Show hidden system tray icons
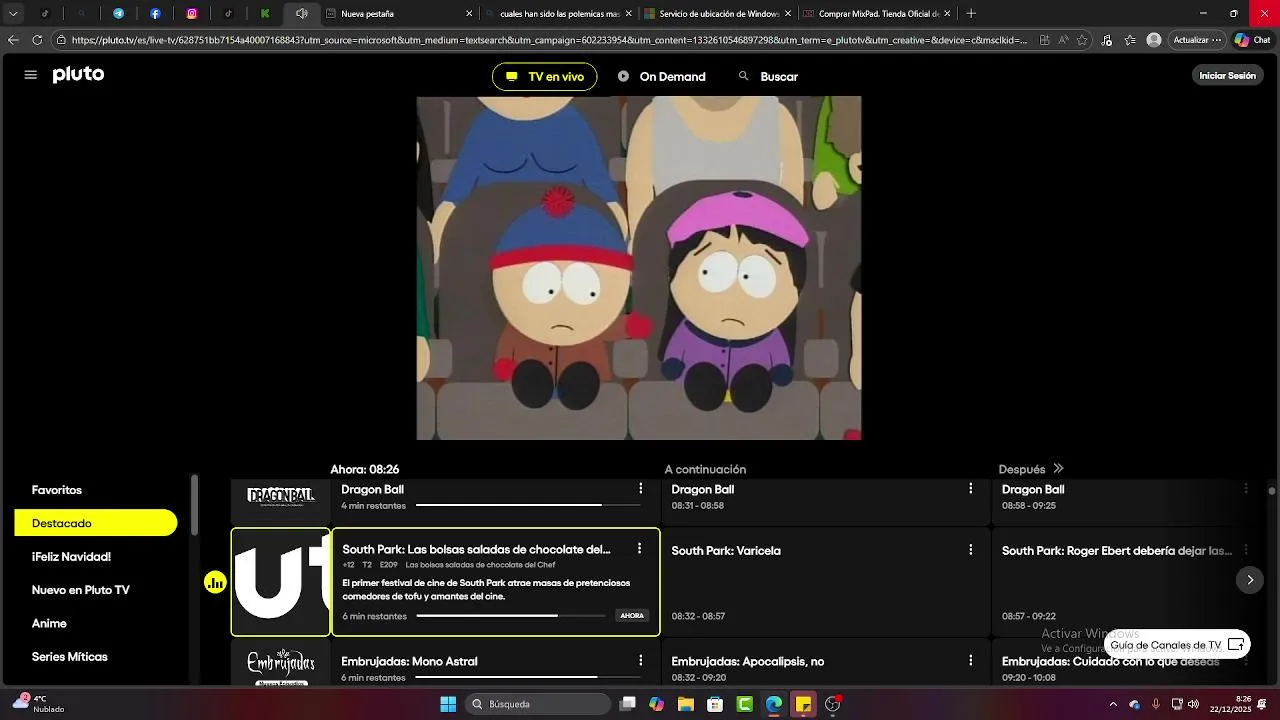The image size is (1280, 720). (x=1113, y=704)
